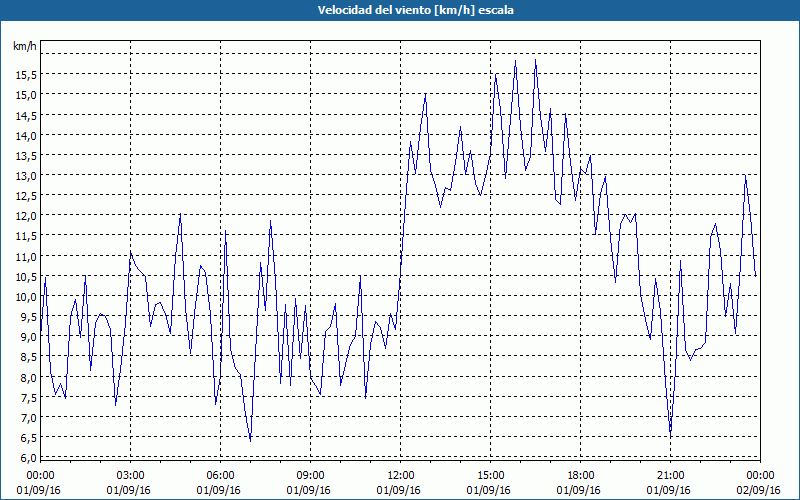Image resolution: width=800 pixels, height=500 pixels.
Task: Click the 21:00 time axis label
Action: tap(670, 476)
